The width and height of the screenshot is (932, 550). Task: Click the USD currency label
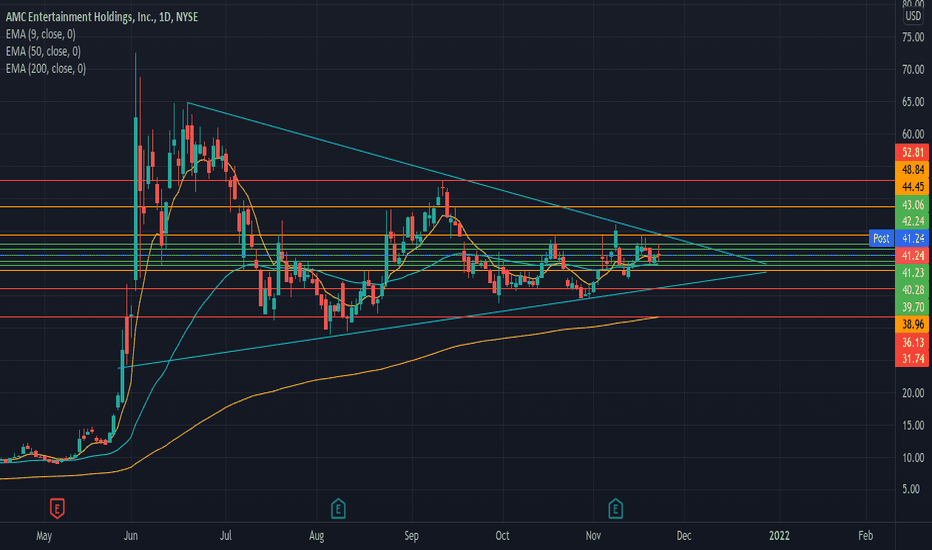point(913,16)
